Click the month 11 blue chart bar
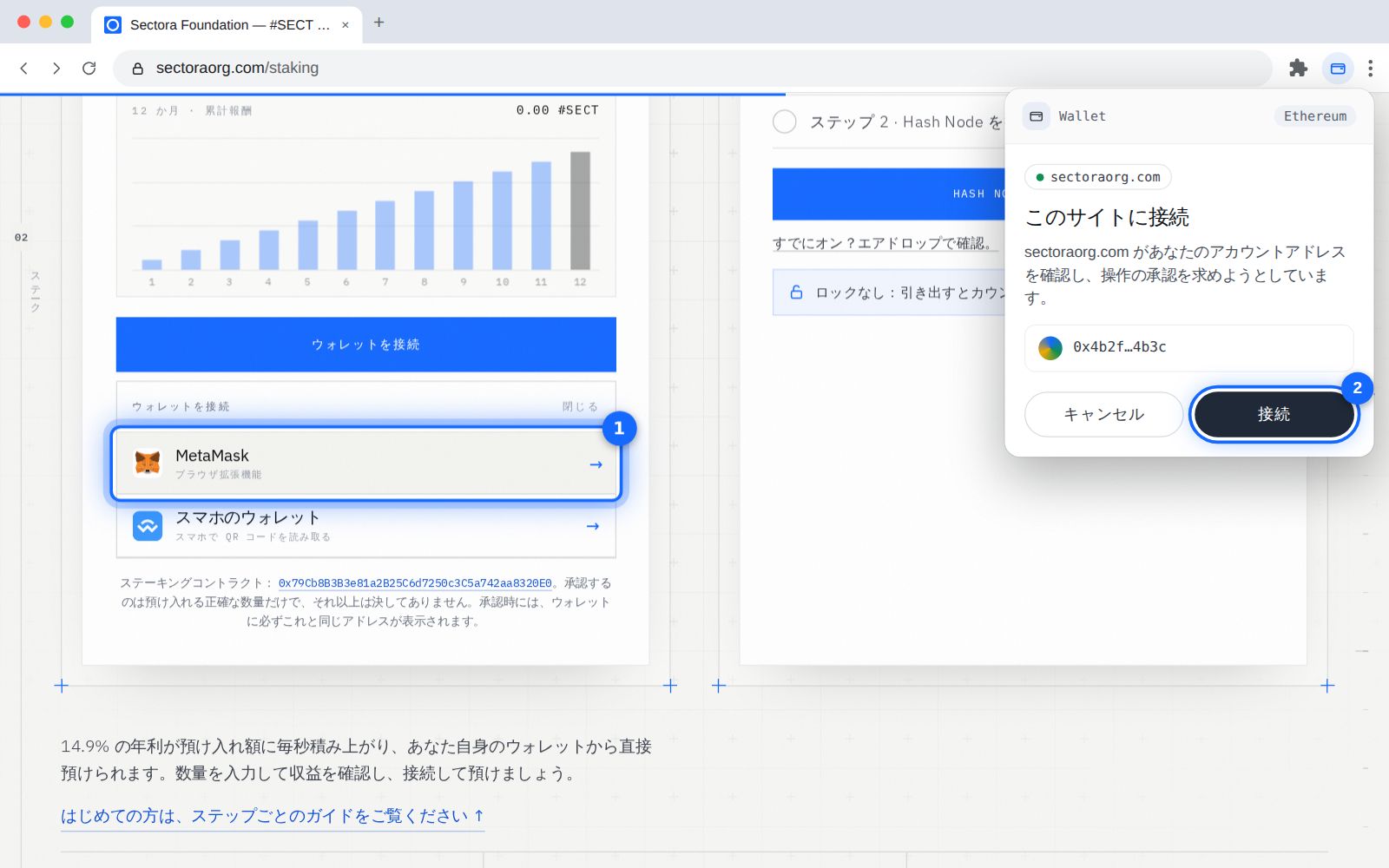The image size is (1389, 868). tap(541, 215)
